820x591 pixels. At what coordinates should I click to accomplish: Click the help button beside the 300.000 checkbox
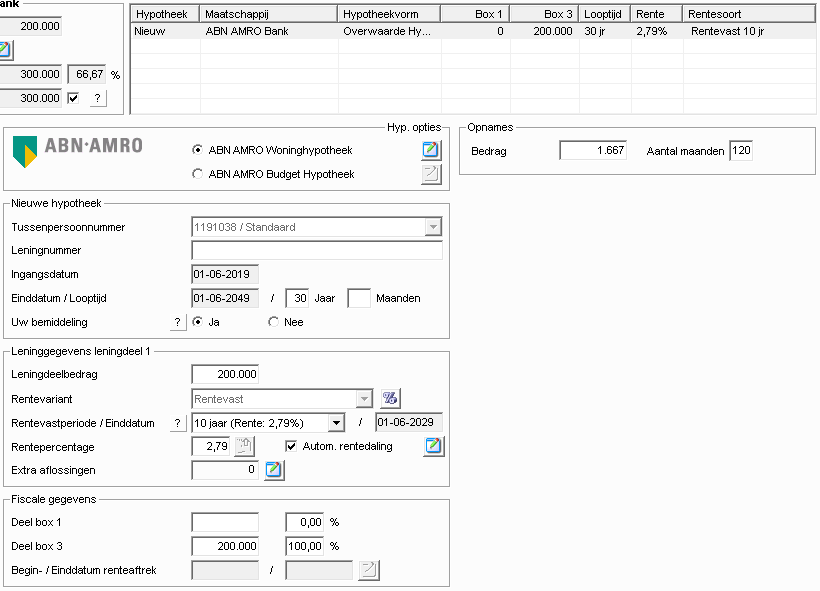tap(98, 98)
